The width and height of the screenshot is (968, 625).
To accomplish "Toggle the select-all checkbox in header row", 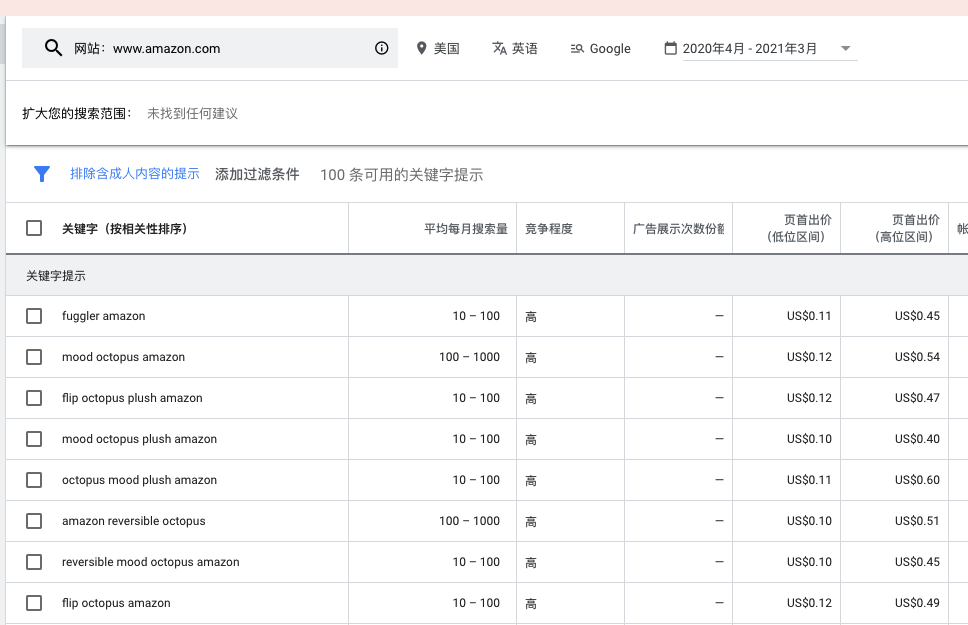I will point(33,227).
